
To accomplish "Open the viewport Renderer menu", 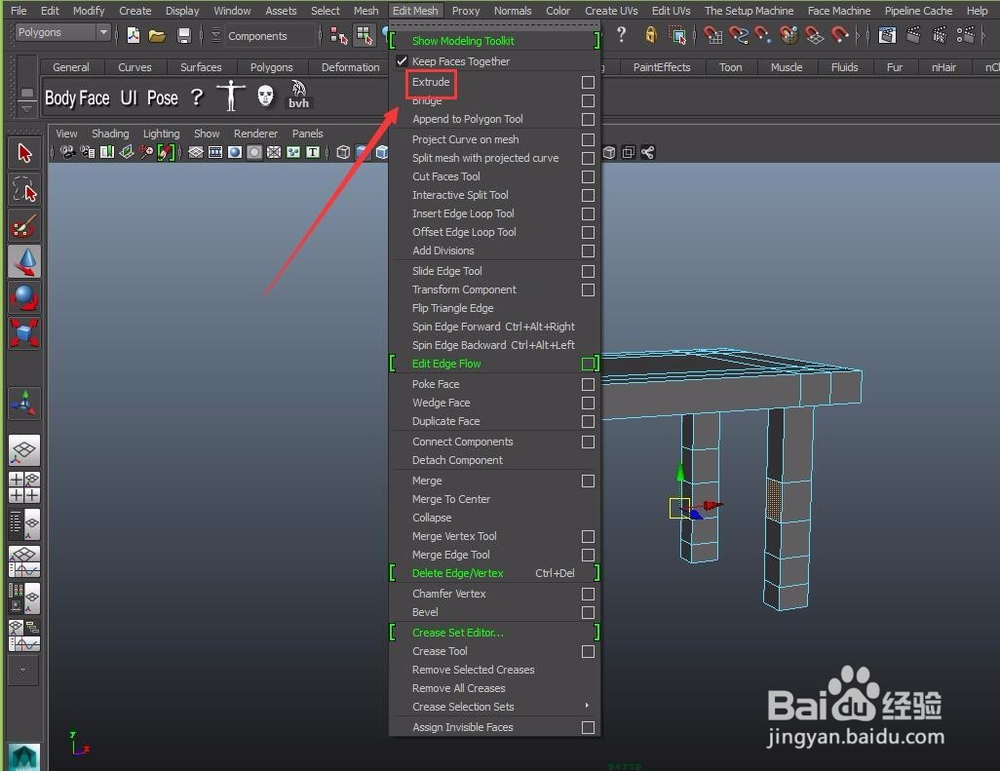I will (256, 133).
